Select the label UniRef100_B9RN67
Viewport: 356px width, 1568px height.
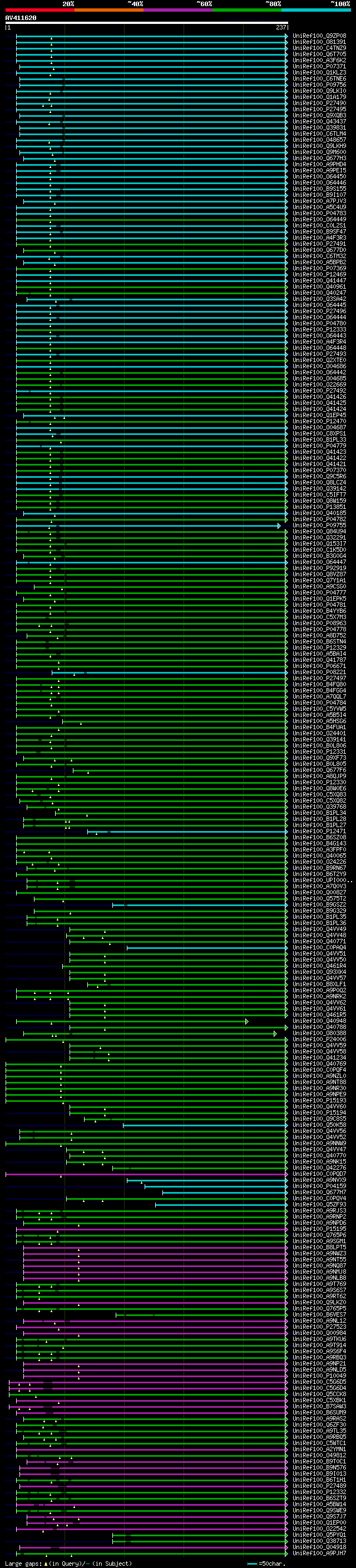point(319,869)
